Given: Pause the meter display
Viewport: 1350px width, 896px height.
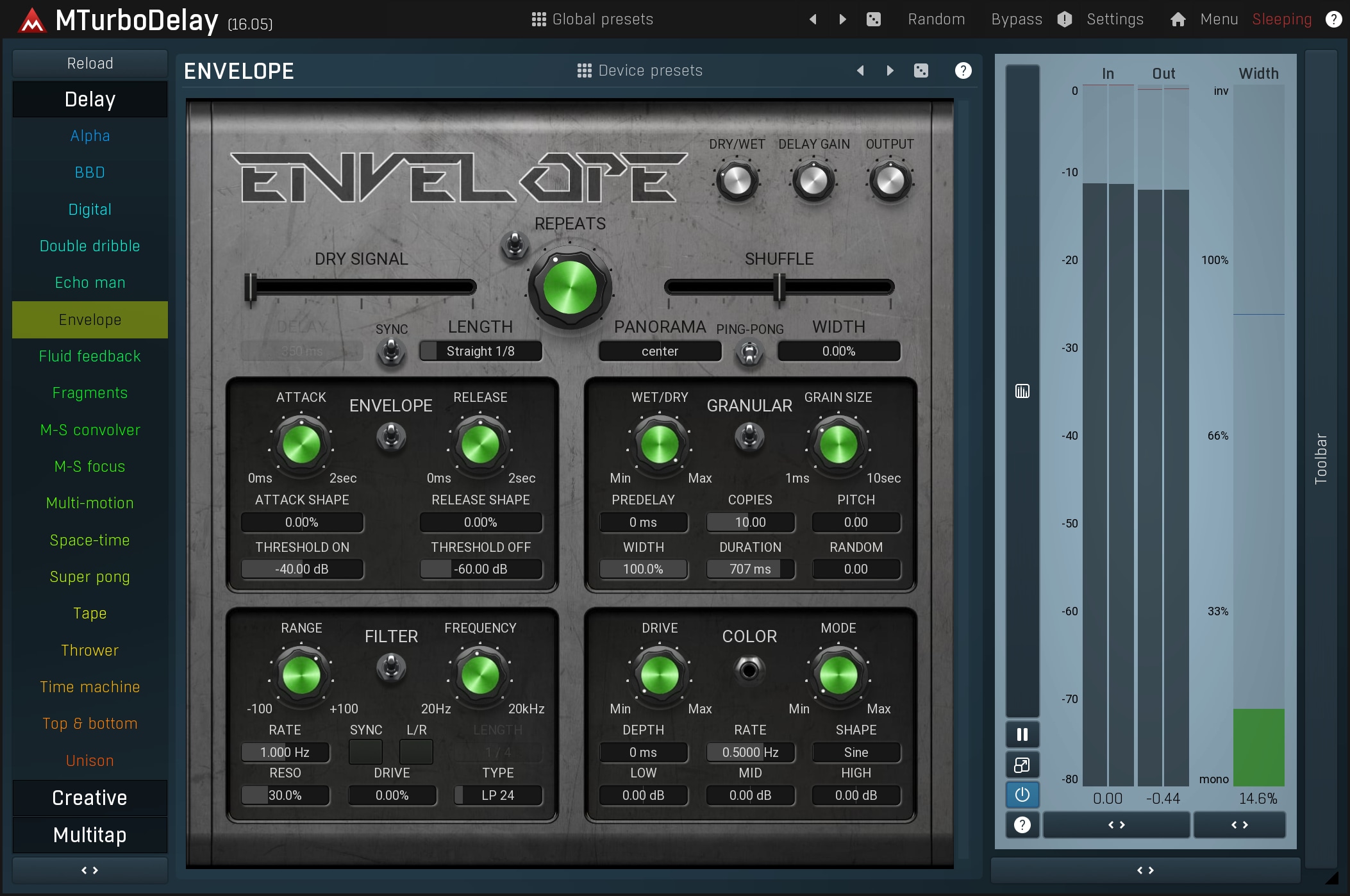Looking at the screenshot, I should [1022, 734].
